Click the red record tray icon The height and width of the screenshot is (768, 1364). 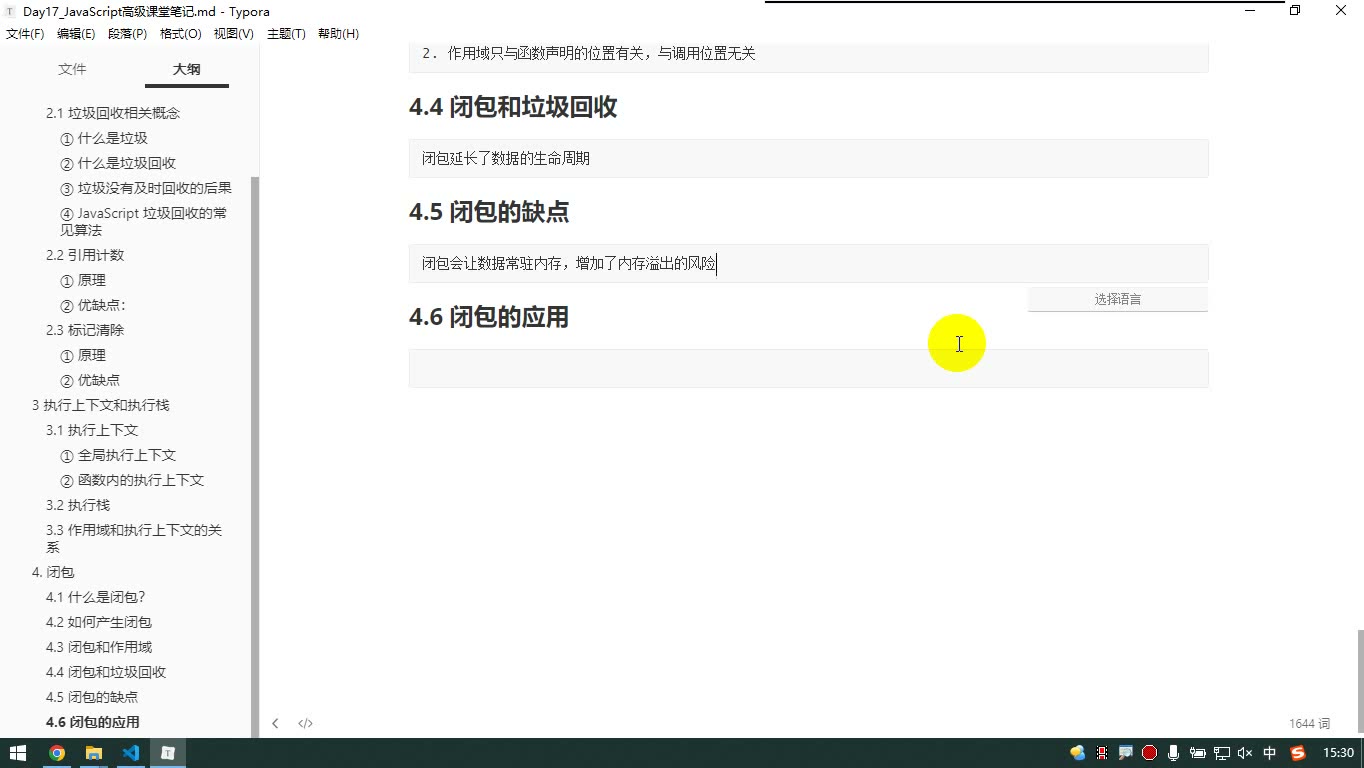(x=1149, y=753)
